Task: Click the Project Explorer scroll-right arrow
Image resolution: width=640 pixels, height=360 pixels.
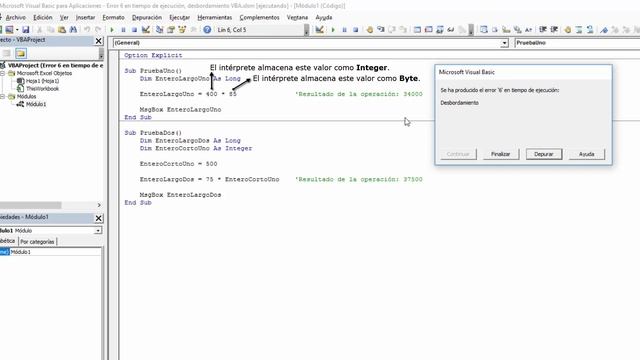Action: coord(99,205)
